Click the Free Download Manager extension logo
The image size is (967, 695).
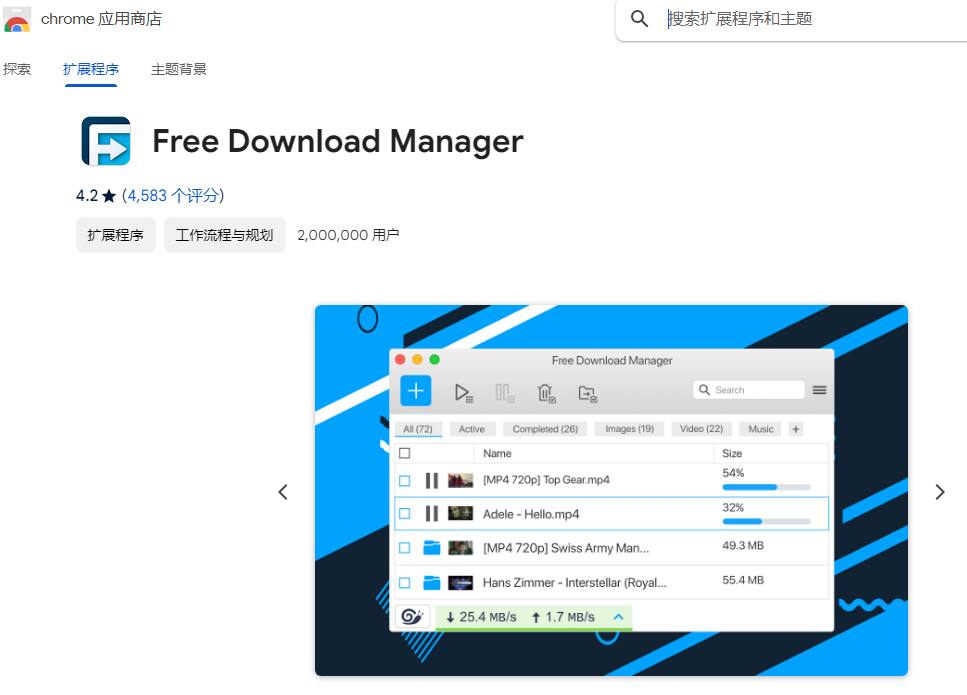pos(106,141)
